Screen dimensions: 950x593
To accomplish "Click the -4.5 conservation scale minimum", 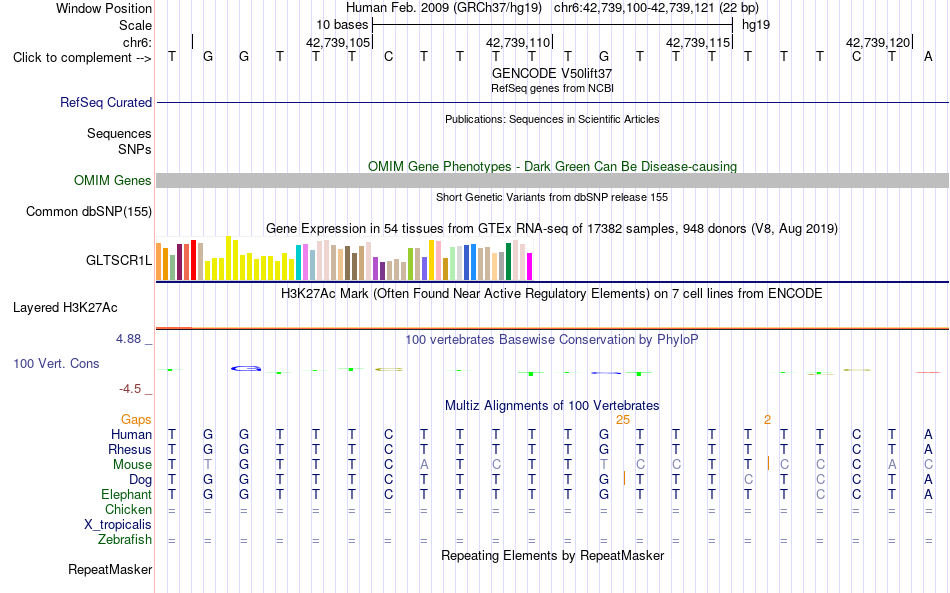I will click(x=130, y=389).
